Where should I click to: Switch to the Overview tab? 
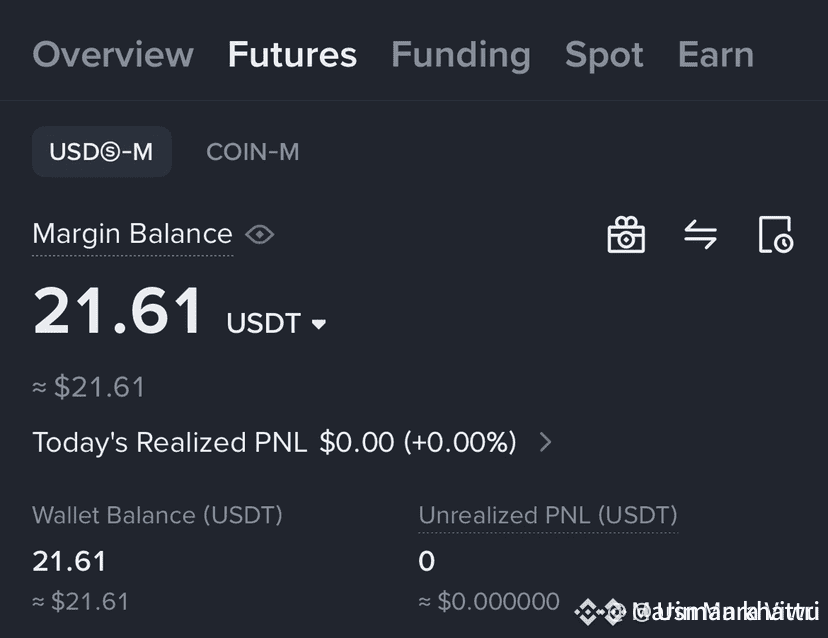(x=113, y=54)
